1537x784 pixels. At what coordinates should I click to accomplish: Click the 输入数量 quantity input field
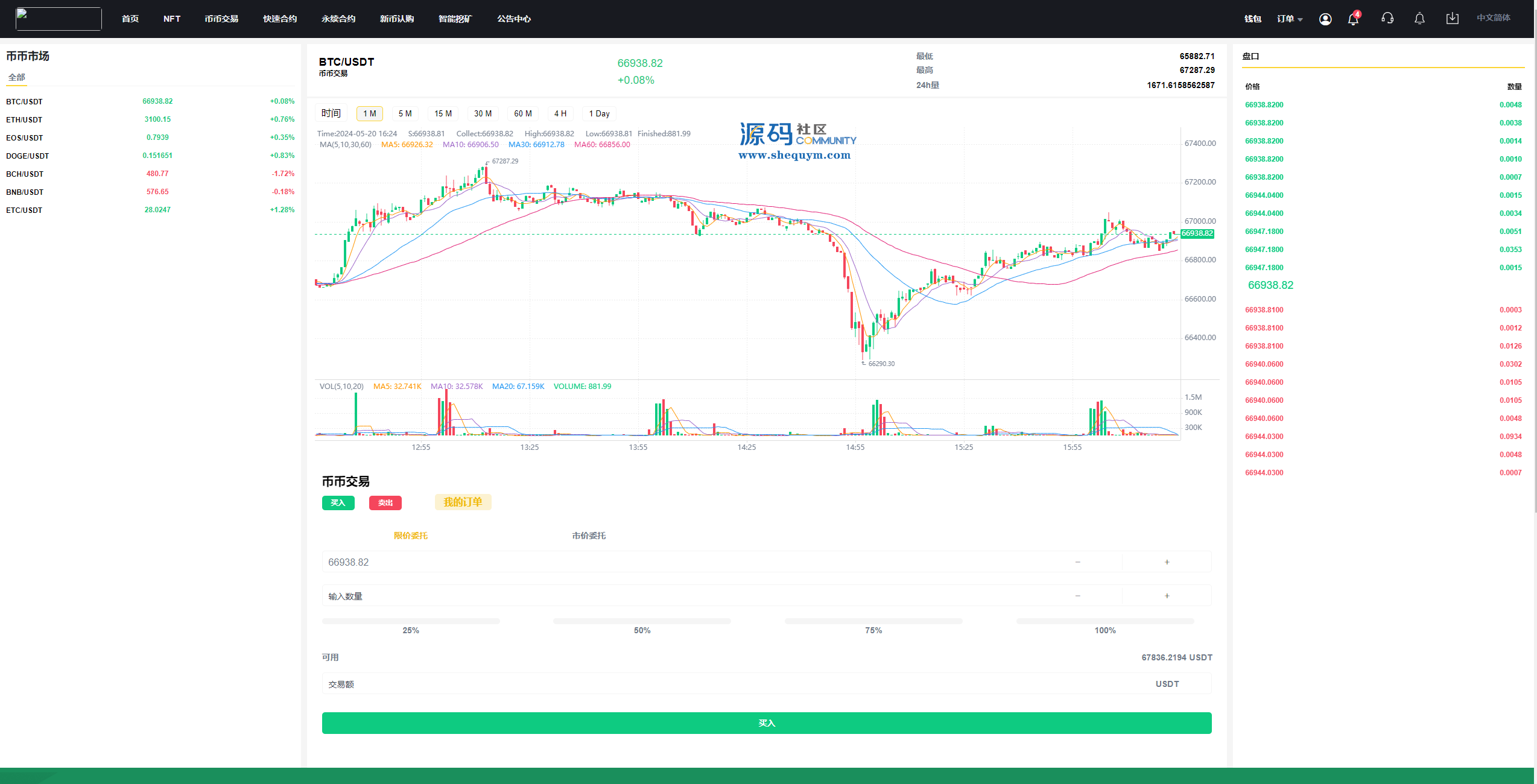[x=677, y=596]
